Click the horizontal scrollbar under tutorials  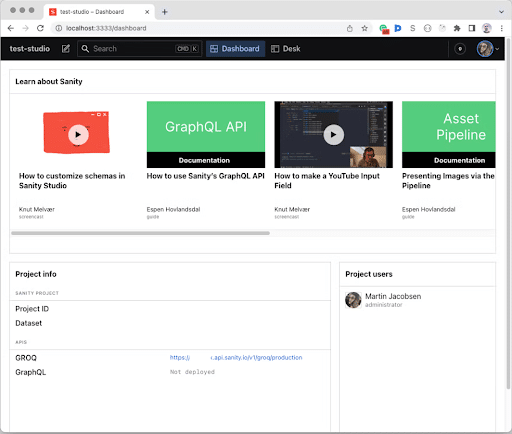[x=140, y=233]
